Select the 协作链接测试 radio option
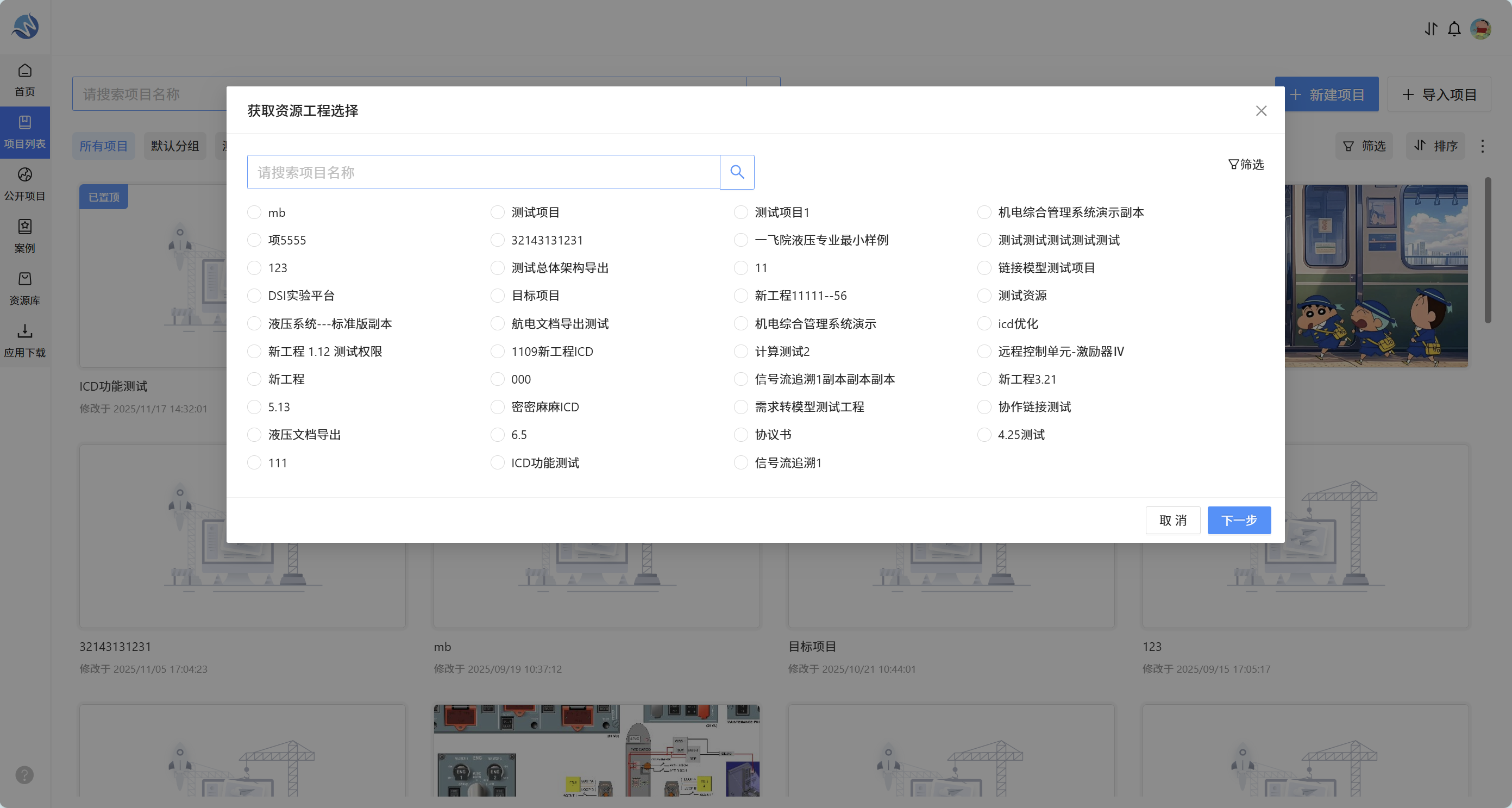Viewport: 1512px width, 808px height. [984, 407]
